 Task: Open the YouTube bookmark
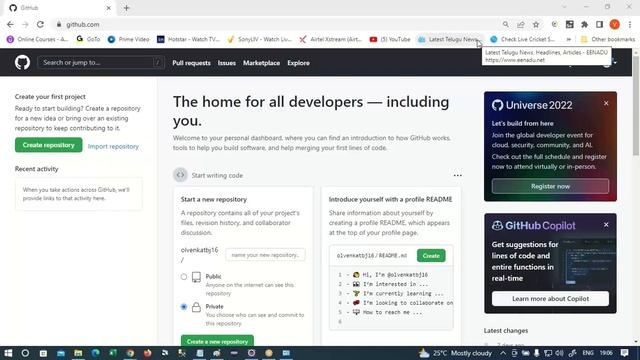pyautogui.click(x=390, y=39)
